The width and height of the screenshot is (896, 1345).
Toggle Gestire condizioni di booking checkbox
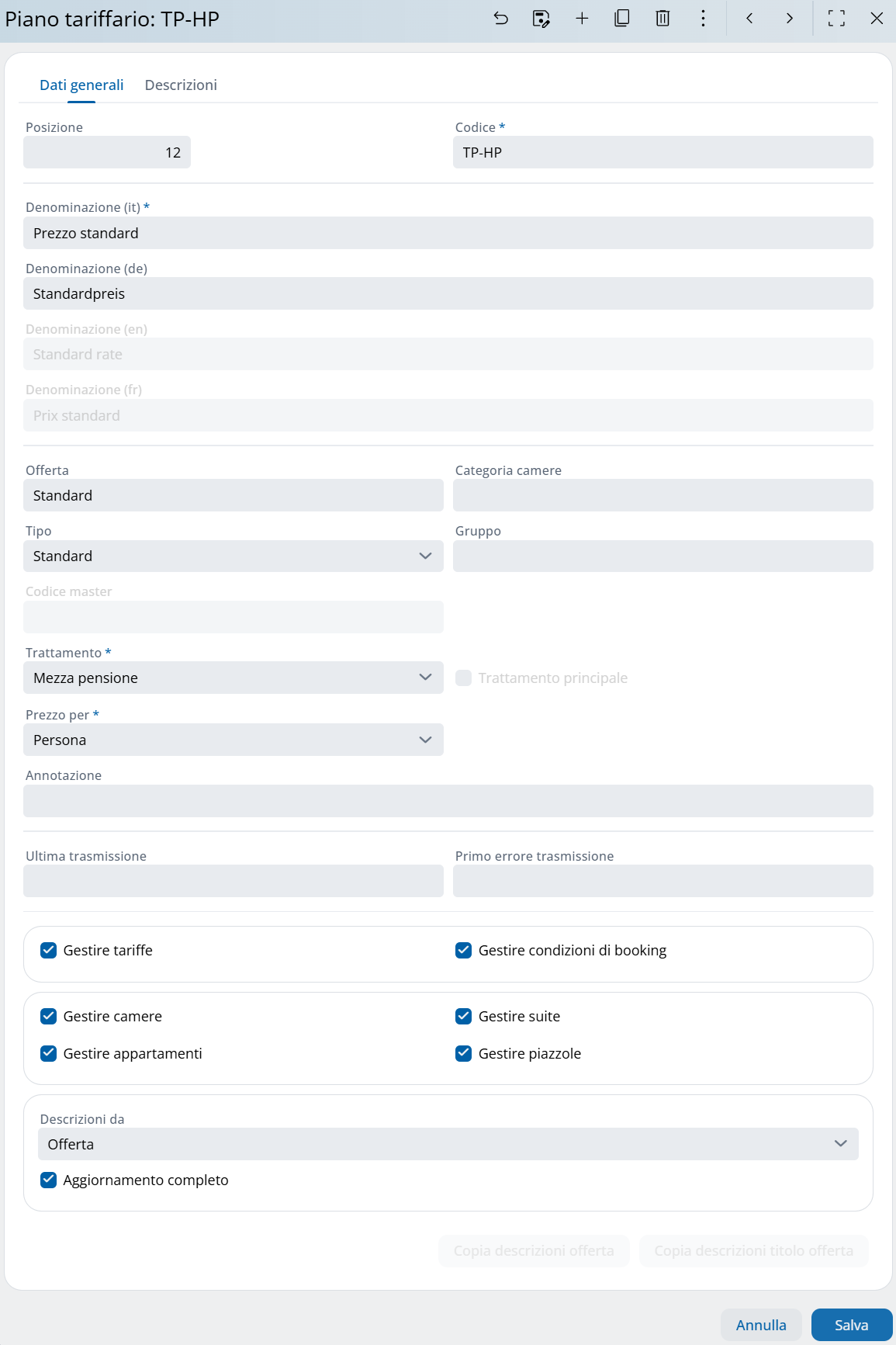464,950
